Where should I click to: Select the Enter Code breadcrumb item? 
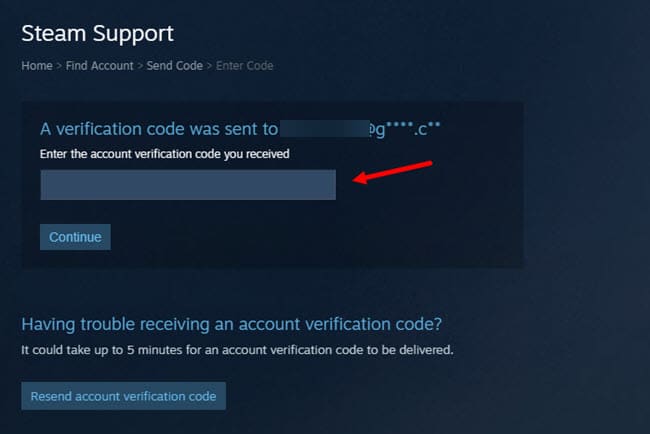pyautogui.click(x=245, y=66)
